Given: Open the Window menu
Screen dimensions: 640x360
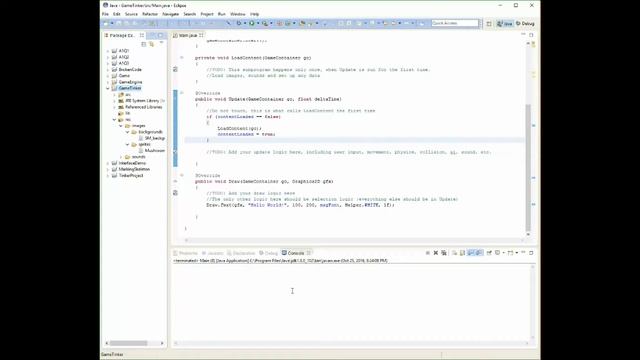Looking at the screenshot, I should pos(238,14).
